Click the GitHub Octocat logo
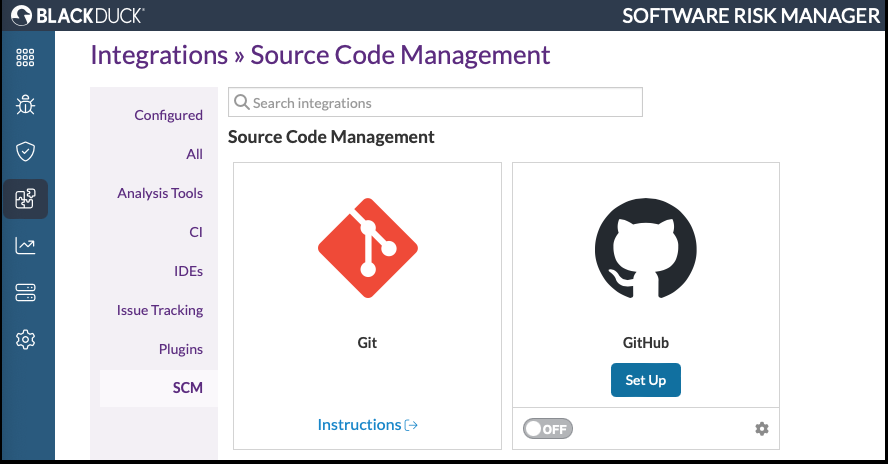 click(x=646, y=248)
